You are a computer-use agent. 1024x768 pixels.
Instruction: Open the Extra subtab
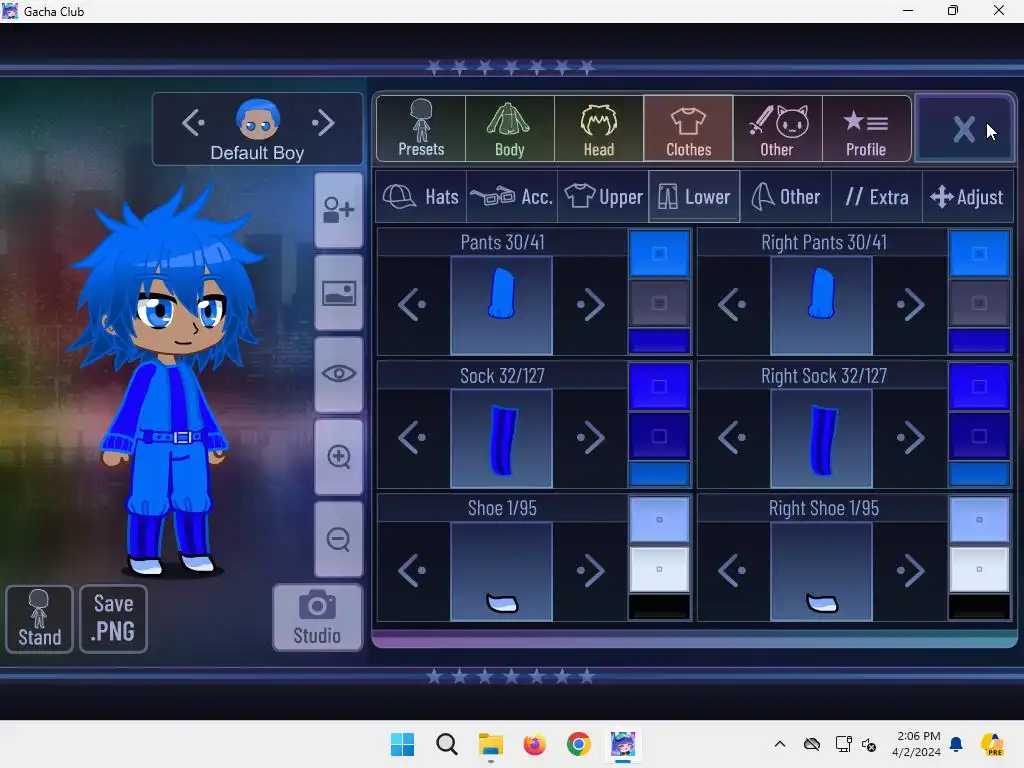[876, 197]
